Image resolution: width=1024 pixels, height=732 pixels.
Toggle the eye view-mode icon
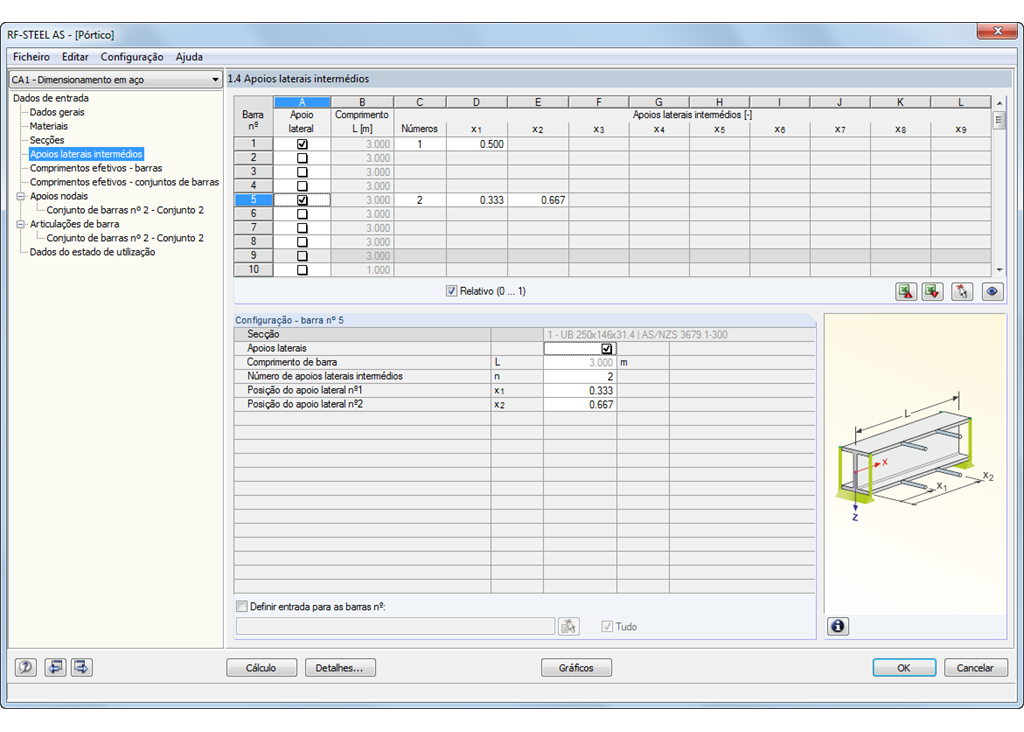(992, 292)
